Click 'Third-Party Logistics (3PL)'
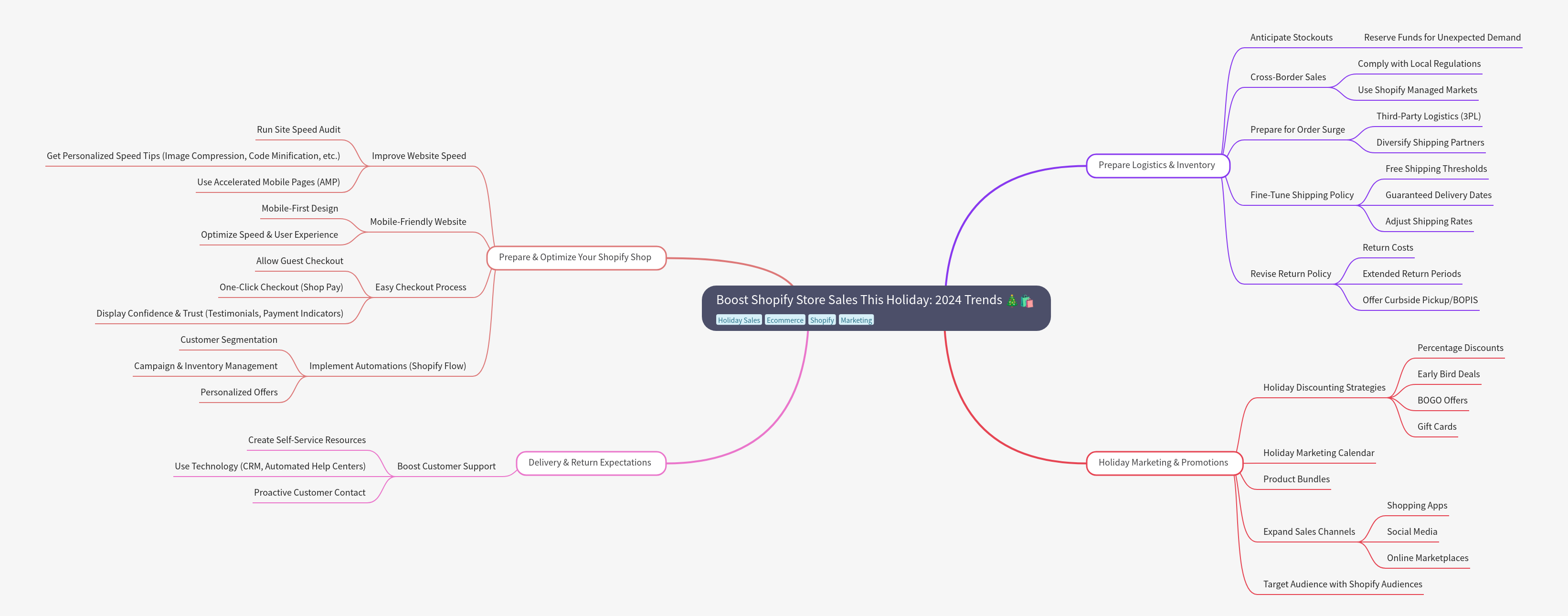 coord(1428,116)
